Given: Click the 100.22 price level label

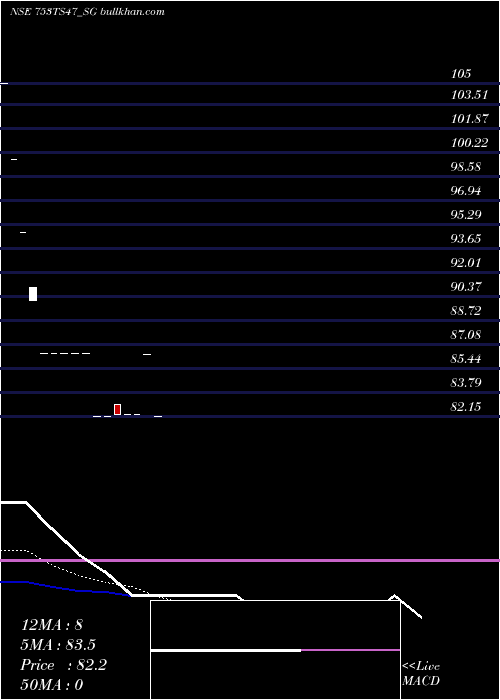Looking at the screenshot, I should pos(469,143).
